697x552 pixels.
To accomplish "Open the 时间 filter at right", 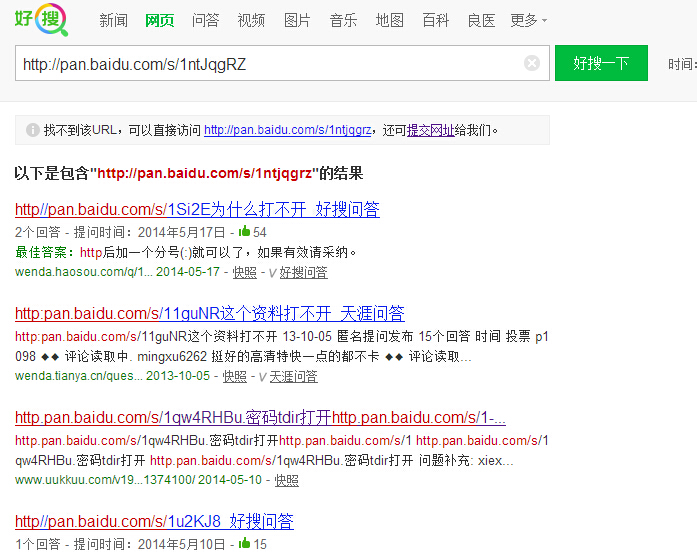I will click(x=682, y=64).
